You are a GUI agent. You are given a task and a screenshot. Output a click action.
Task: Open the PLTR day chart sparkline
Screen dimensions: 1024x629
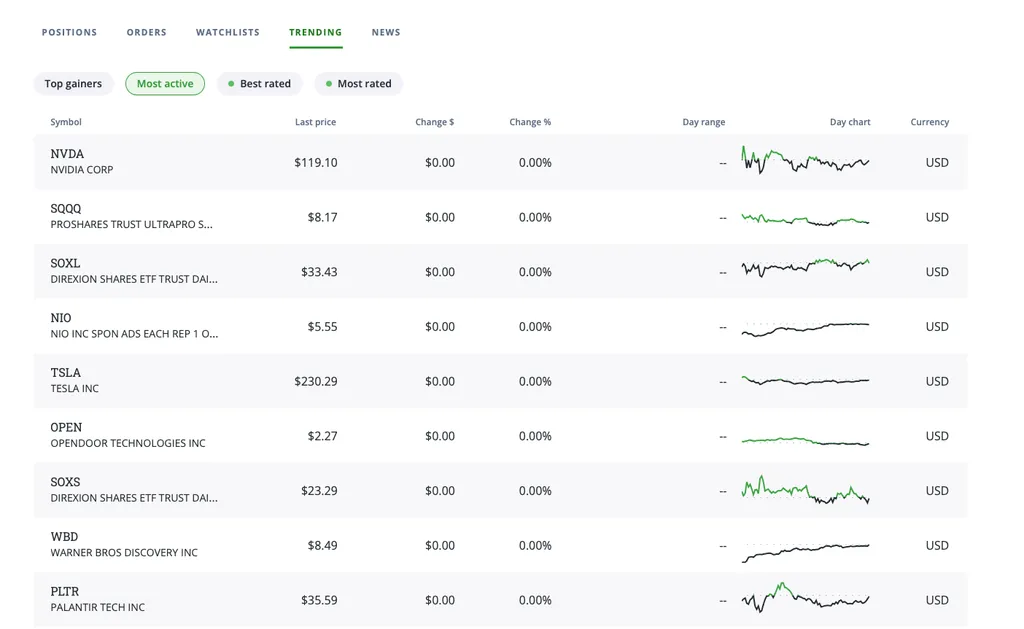click(x=805, y=598)
